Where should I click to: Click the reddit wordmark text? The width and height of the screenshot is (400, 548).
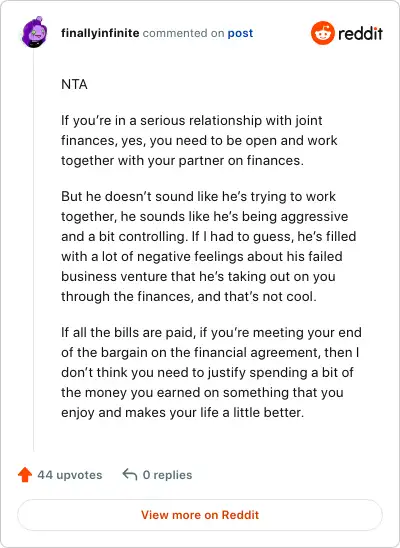point(360,34)
